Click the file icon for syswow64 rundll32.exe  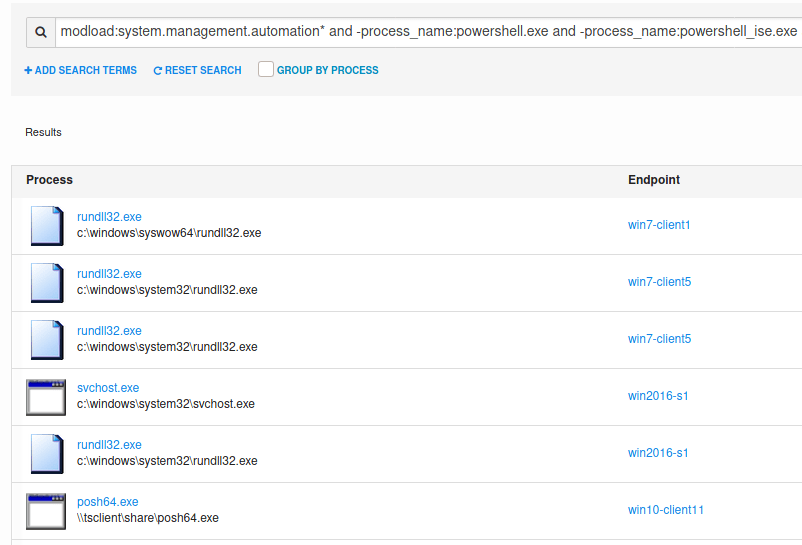pos(47,225)
